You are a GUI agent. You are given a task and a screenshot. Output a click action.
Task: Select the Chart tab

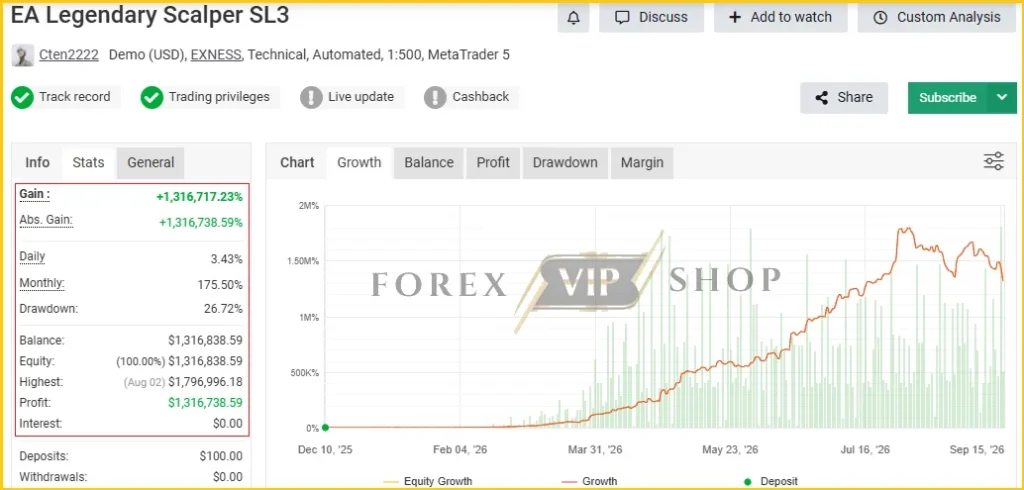coord(297,163)
